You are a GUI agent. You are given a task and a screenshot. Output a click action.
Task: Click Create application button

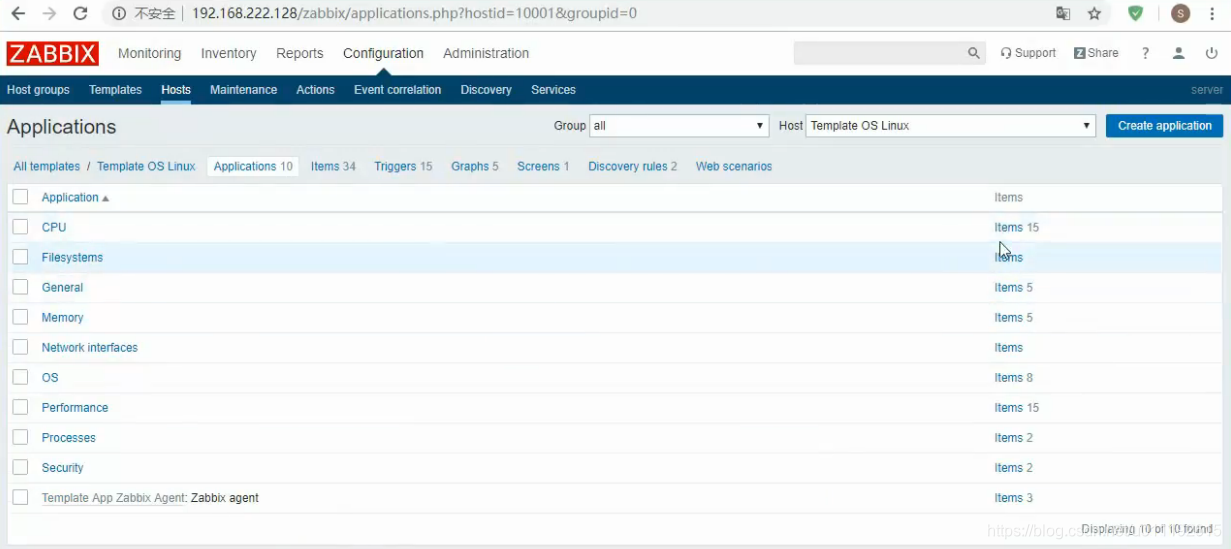point(1164,126)
